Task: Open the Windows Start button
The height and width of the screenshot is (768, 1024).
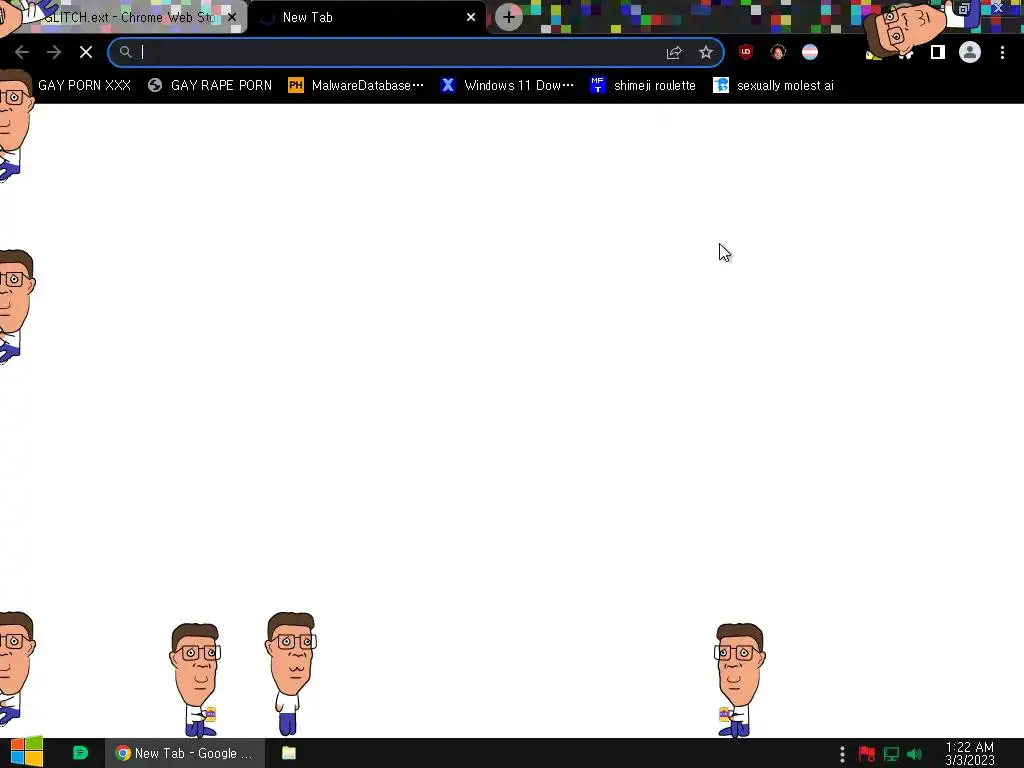Action: coord(27,753)
